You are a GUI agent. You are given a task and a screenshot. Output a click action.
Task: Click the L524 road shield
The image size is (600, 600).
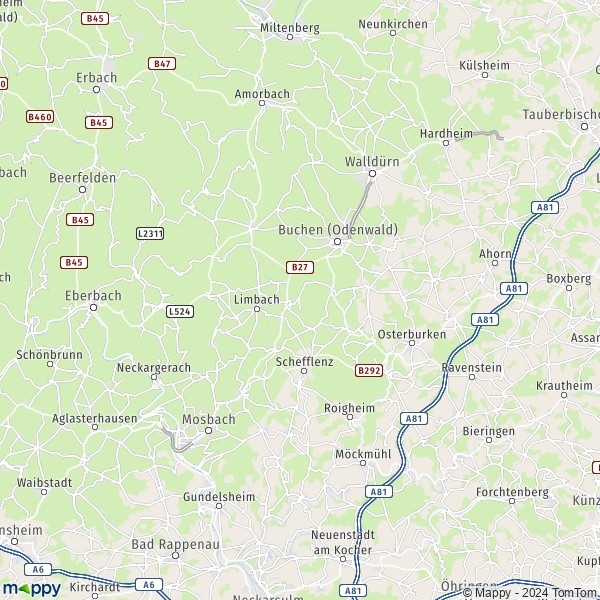point(180,311)
